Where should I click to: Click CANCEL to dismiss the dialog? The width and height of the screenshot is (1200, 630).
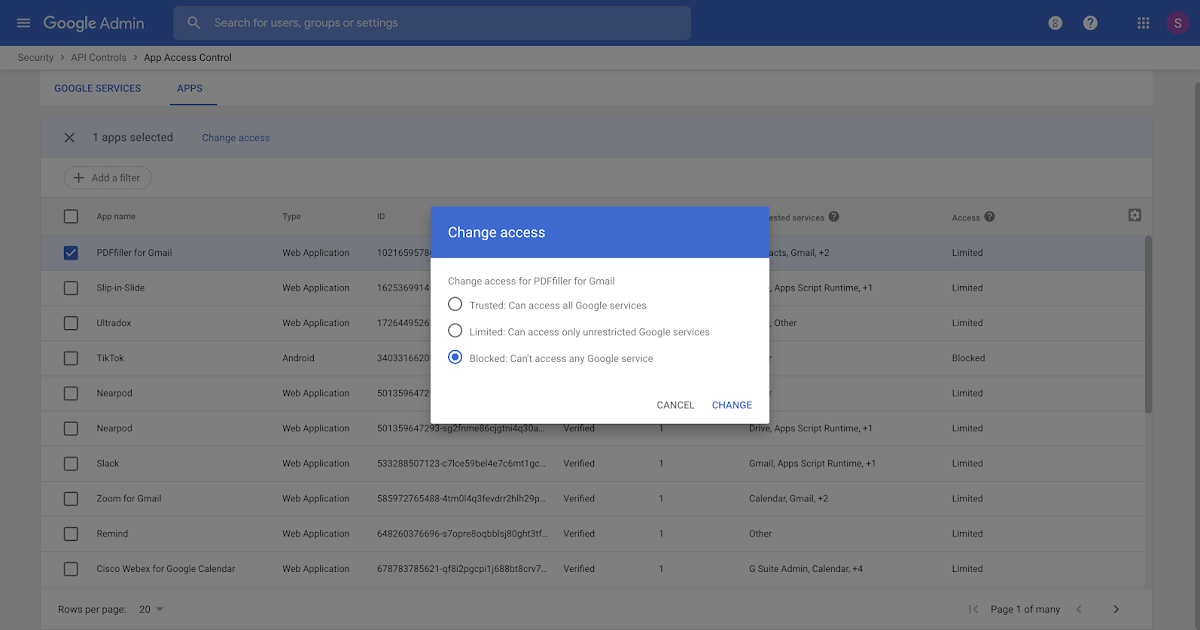pyautogui.click(x=675, y=405)
